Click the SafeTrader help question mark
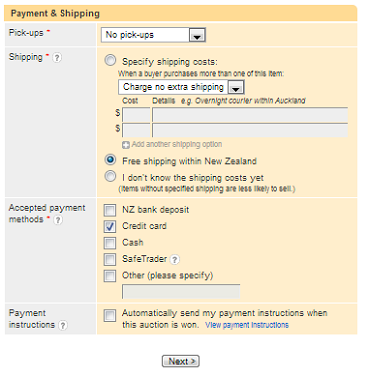The width and height of the screenshot is (369, 377). 175,259
